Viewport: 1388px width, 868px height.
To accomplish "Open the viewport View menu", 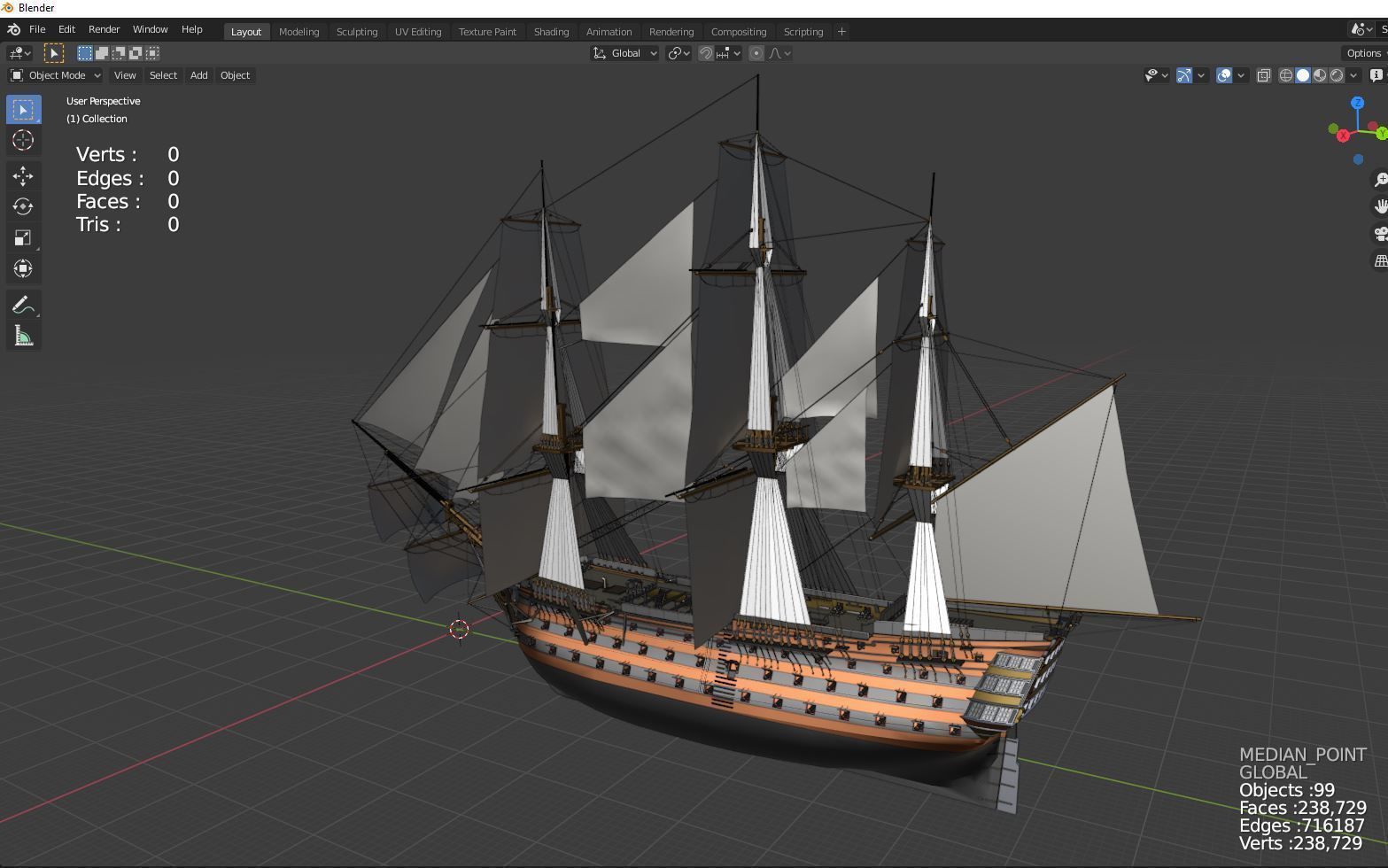I will coord(125,75).
